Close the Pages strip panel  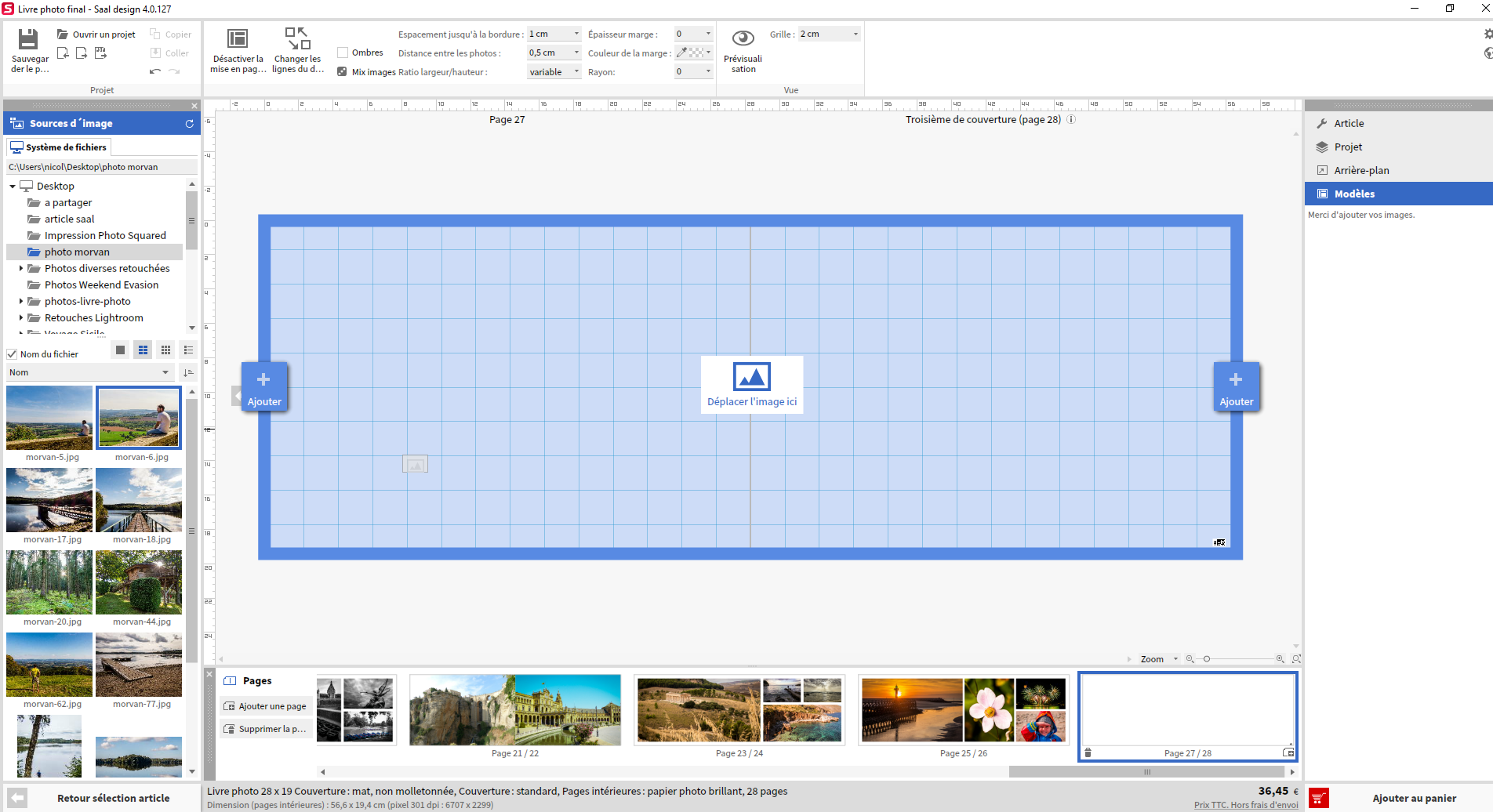click(209, 674)
